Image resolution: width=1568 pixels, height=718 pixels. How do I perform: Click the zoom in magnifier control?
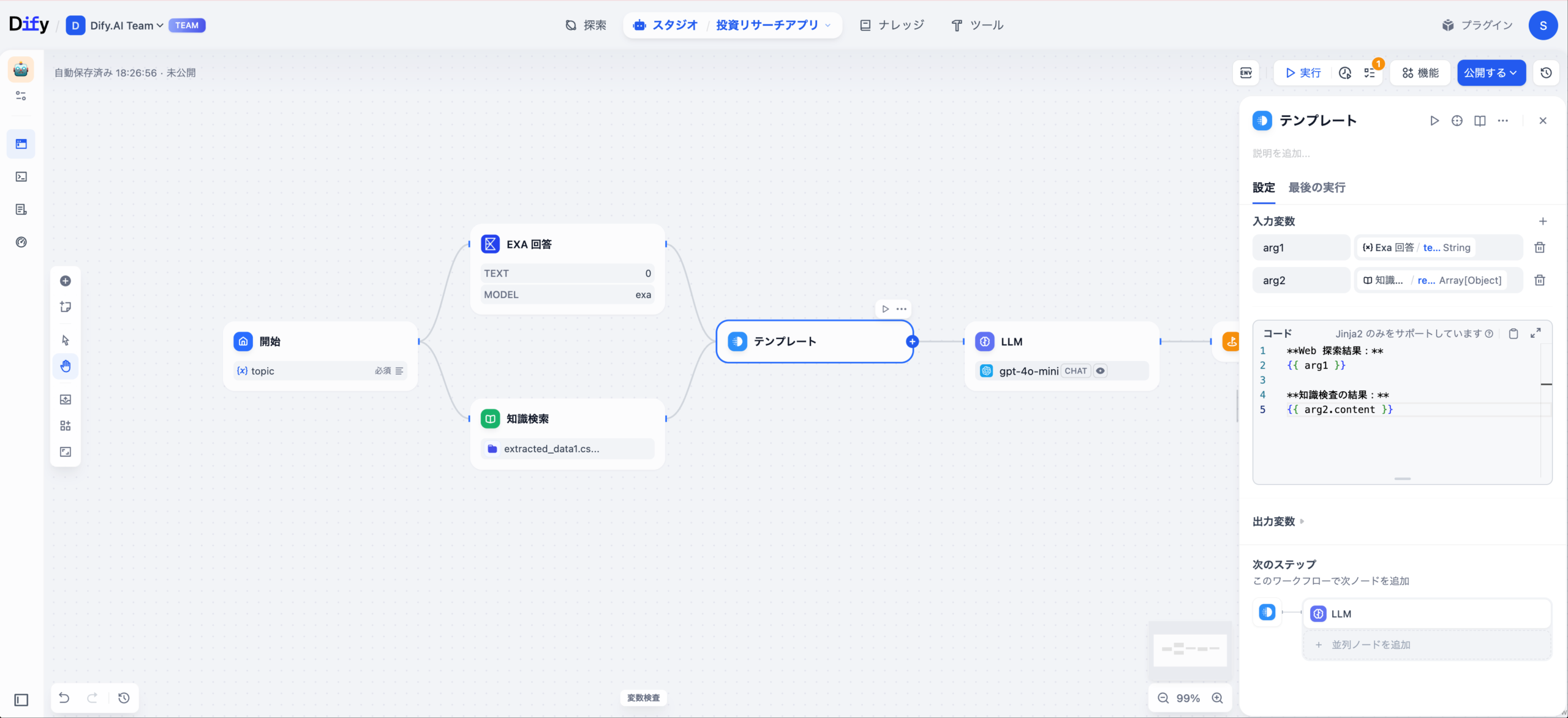click(1218, 698)
